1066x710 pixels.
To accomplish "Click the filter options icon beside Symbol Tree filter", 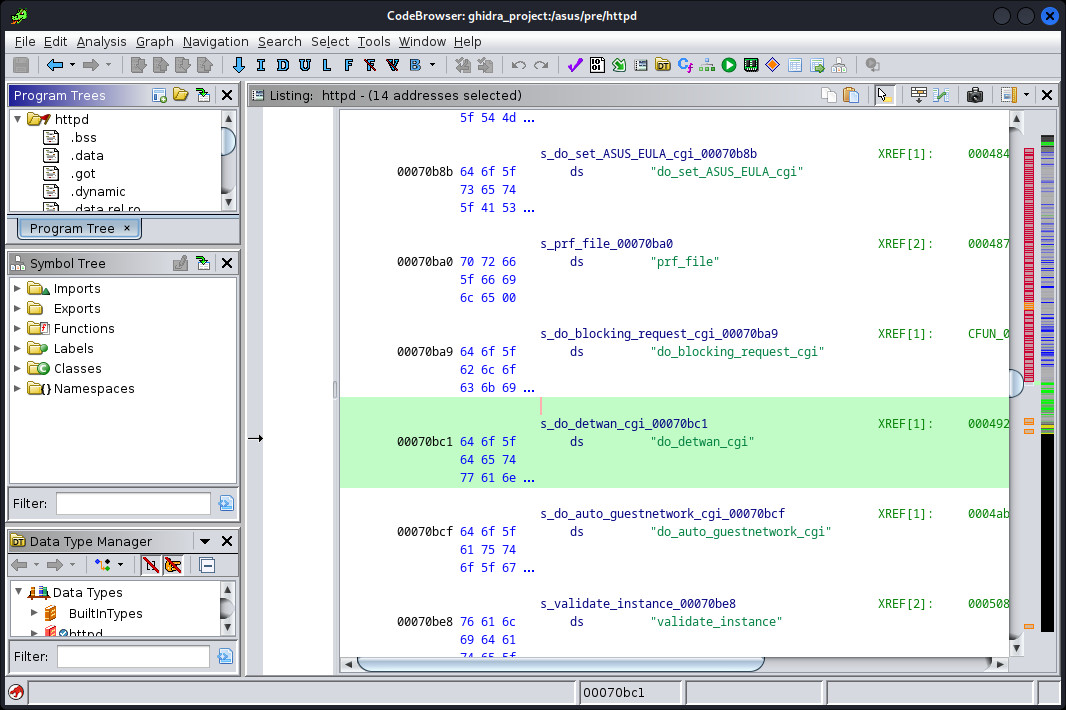I will [226, 503].
